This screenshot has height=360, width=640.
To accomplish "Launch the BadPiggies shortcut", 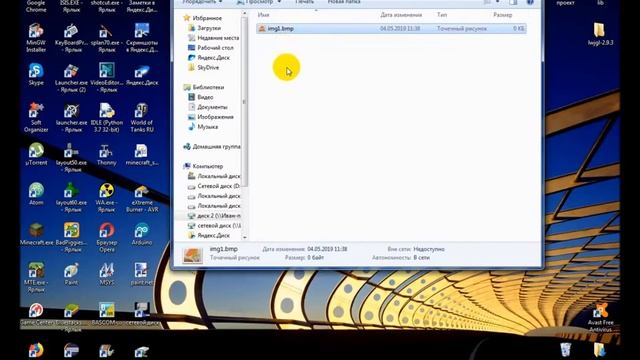I will pos(71,237).
